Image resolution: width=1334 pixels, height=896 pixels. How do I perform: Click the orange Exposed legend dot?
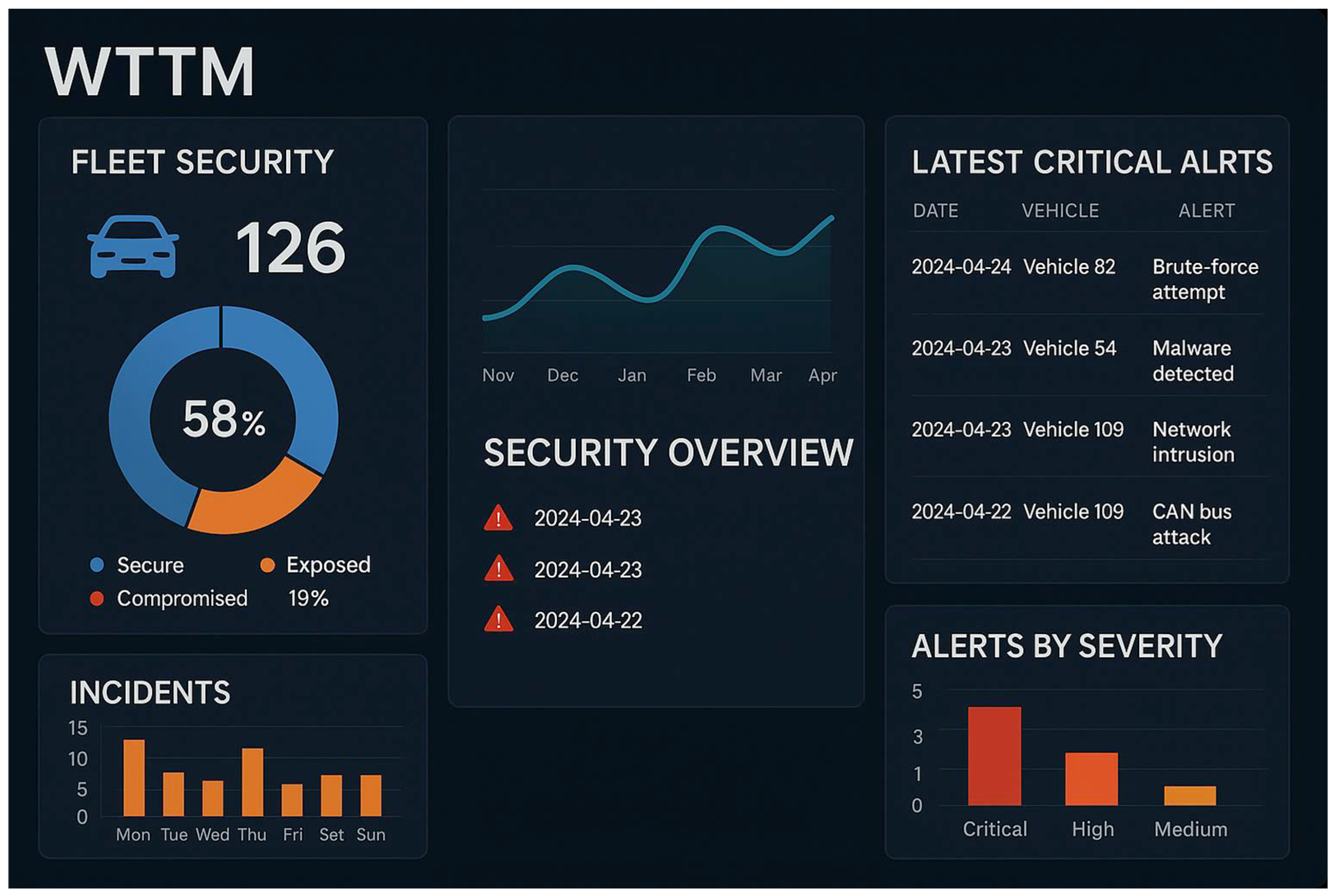(267, 565)
